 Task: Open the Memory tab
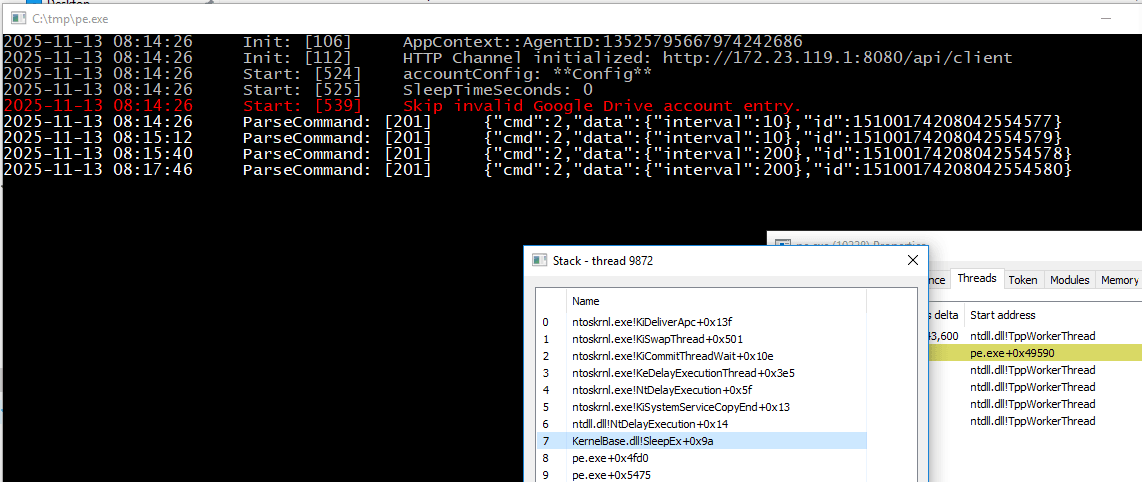click(1119, 280)
